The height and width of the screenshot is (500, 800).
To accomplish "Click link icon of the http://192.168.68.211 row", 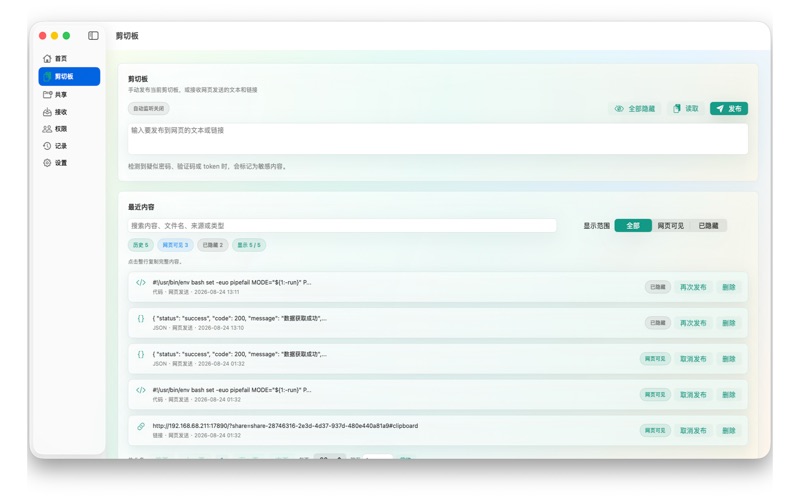I will pos(141,426).
